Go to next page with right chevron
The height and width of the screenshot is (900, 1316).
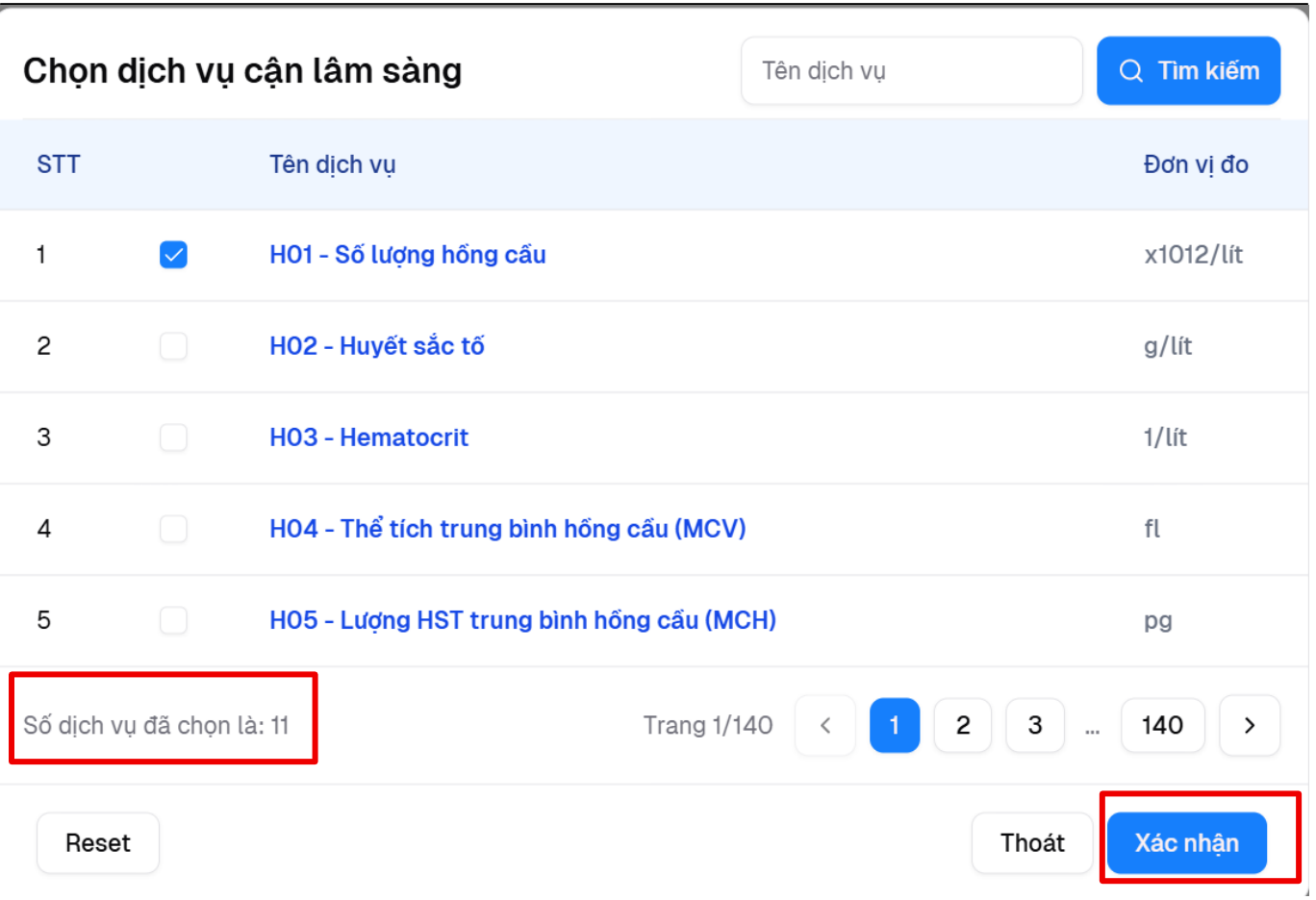(x=1250, y=725)
